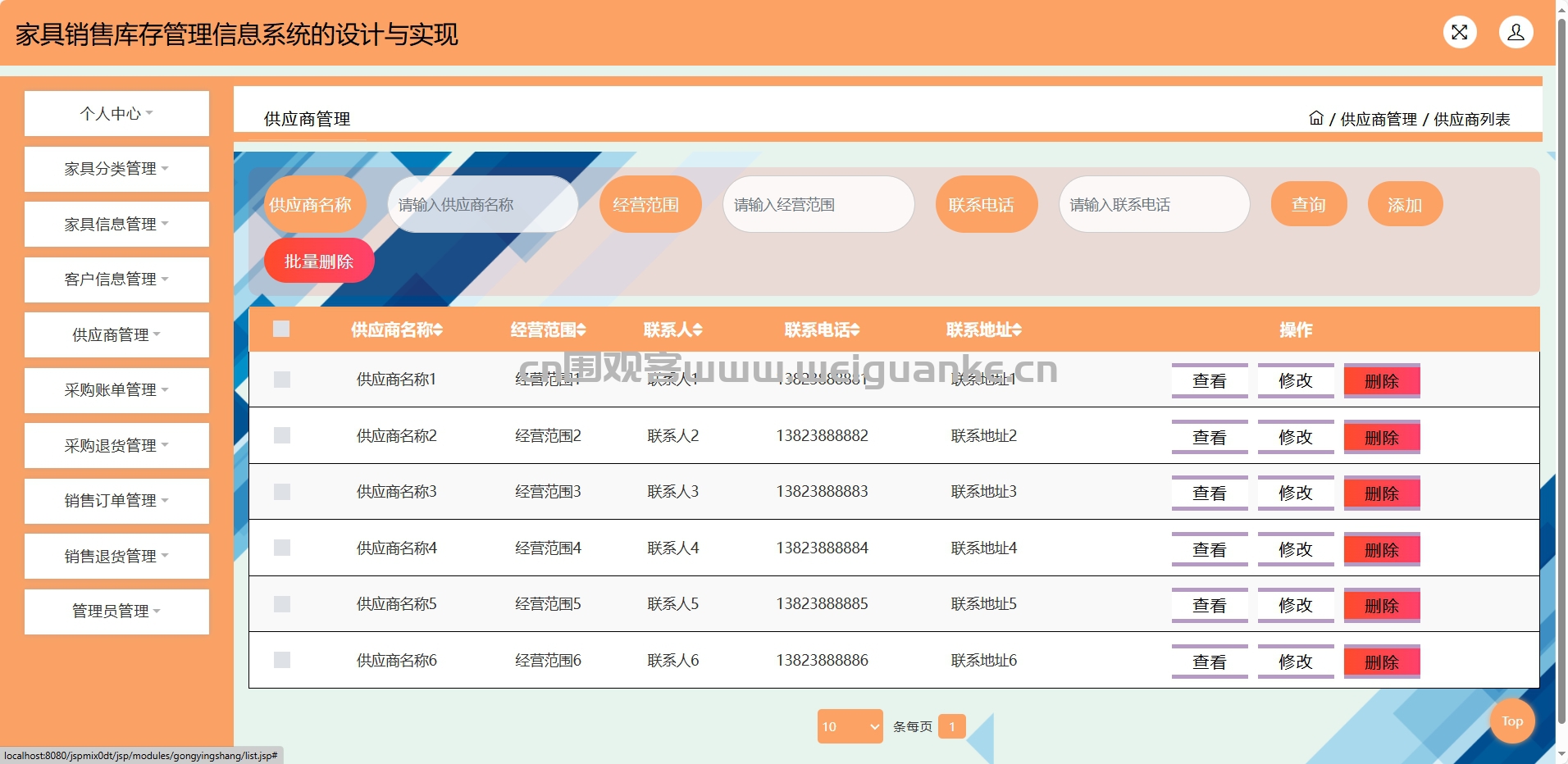Screen dimensions: 1568x764
Task: Focus the 请输入经营范围 input field
Action: point(818,204)
